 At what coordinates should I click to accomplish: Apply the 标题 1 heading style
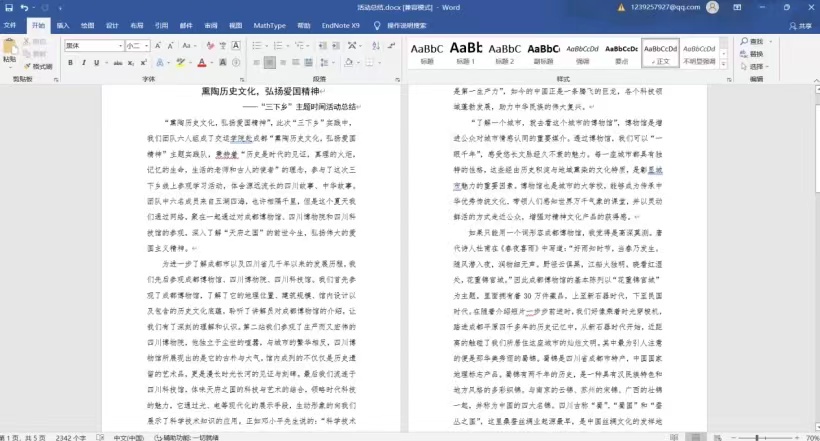466,52
